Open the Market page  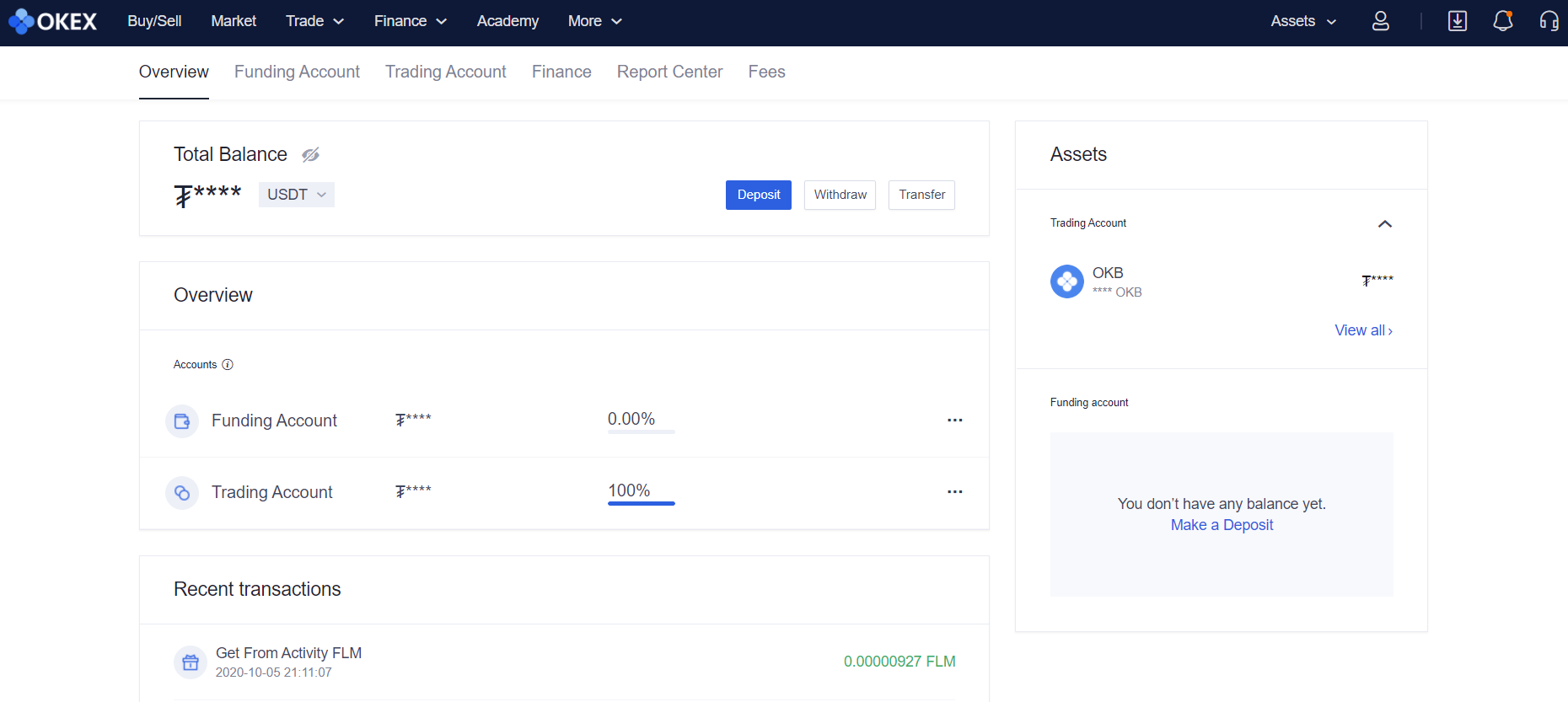pos(234,21)
